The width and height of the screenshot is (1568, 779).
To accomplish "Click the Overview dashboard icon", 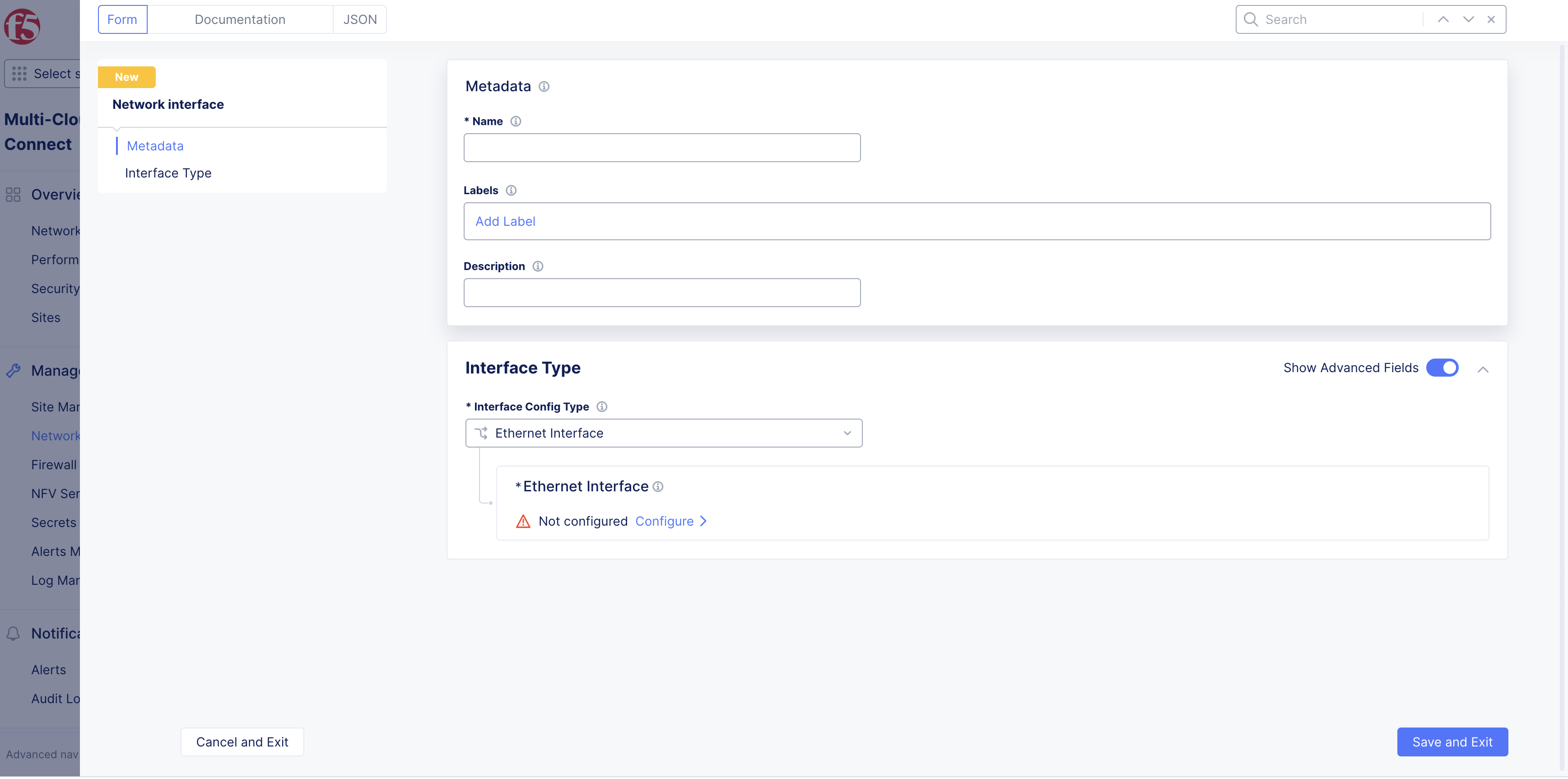I will coord(13,195).
